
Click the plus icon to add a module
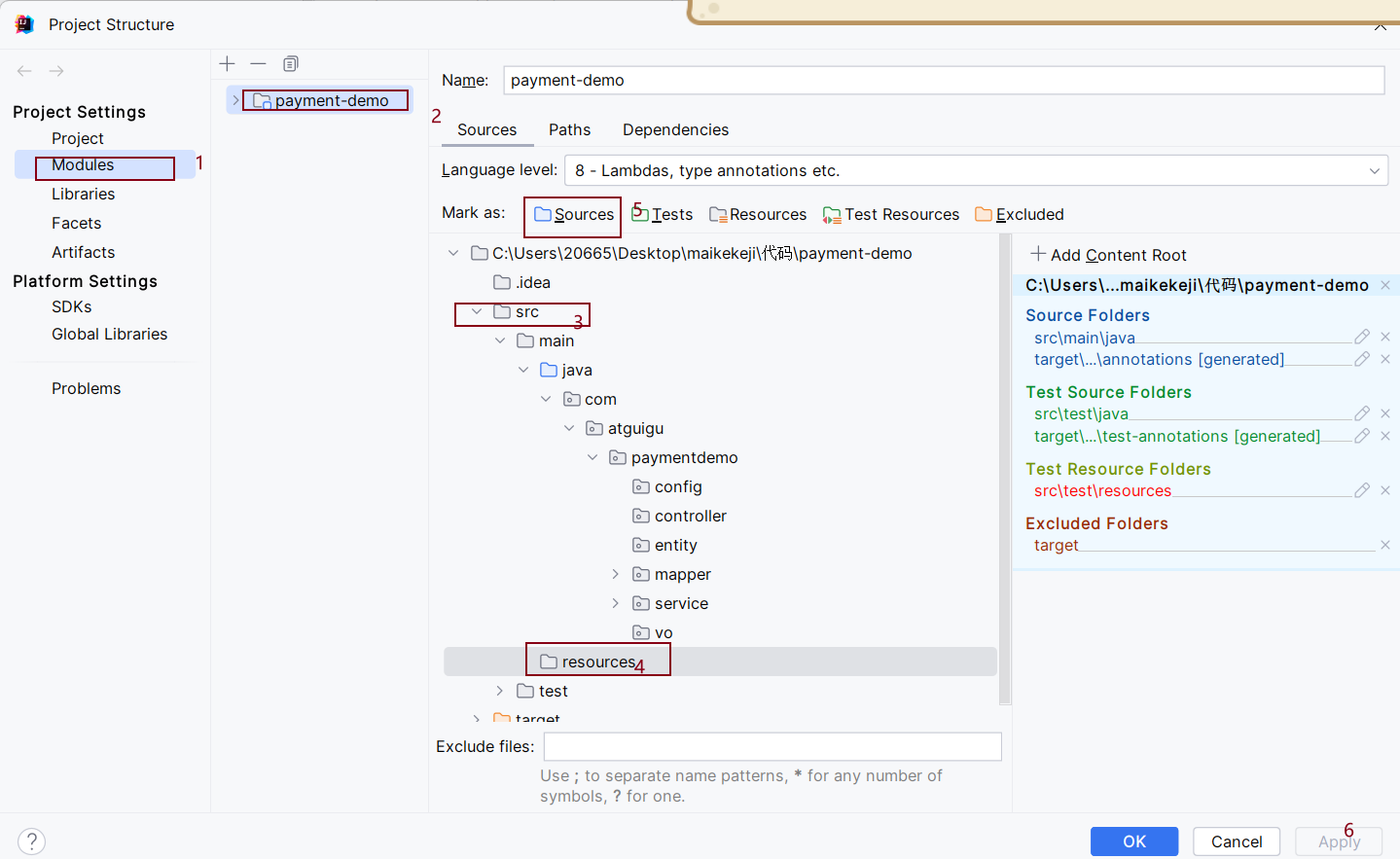[227, 63]
